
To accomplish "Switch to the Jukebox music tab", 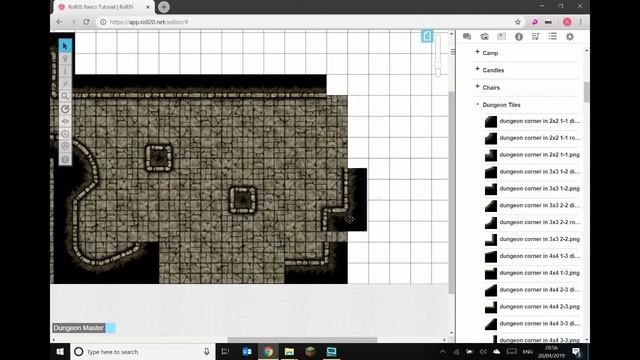I will click(536, 37).
